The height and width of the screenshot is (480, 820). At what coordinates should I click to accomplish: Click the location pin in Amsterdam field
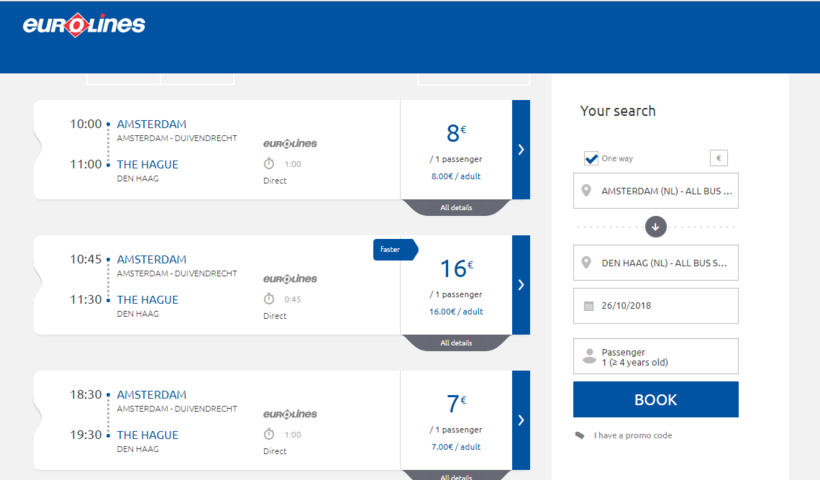[x=586, y=190]
